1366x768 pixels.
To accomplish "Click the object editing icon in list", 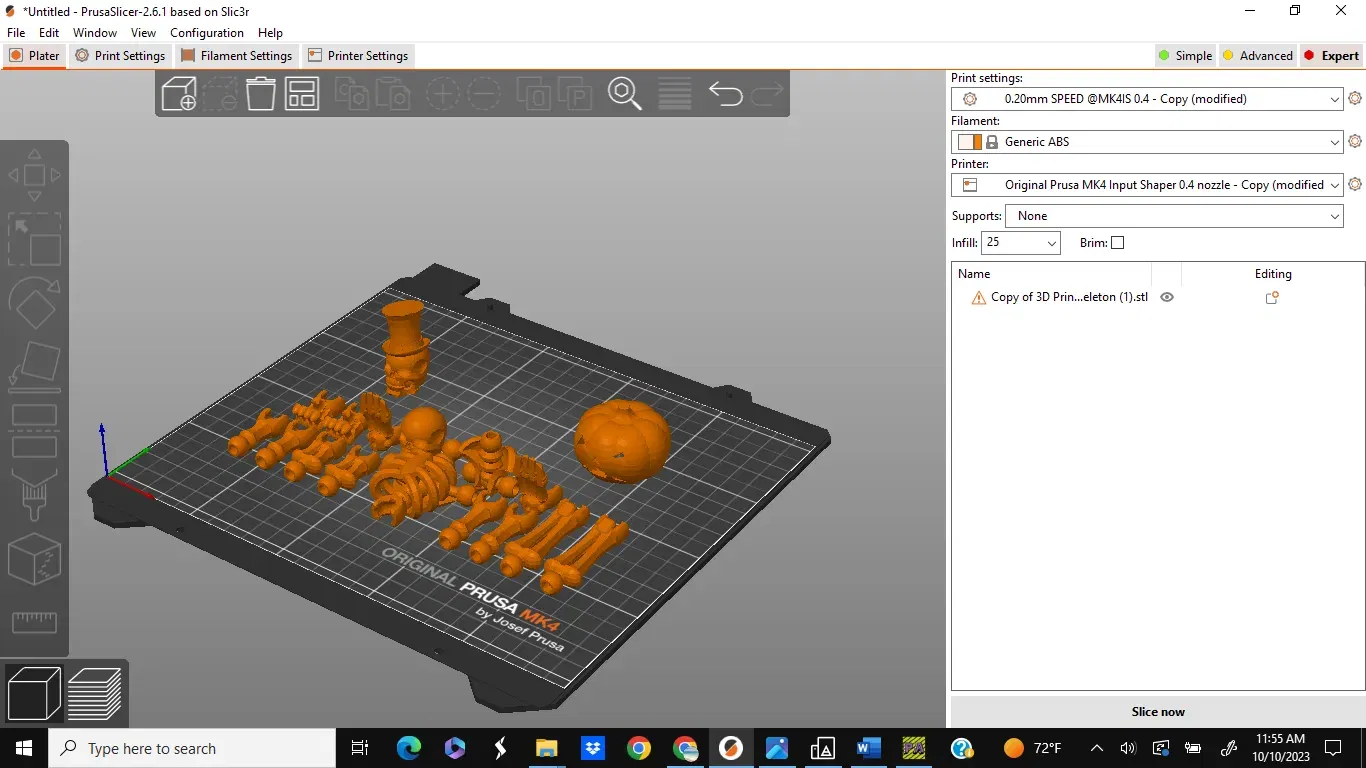I will tap(1272, 297).
